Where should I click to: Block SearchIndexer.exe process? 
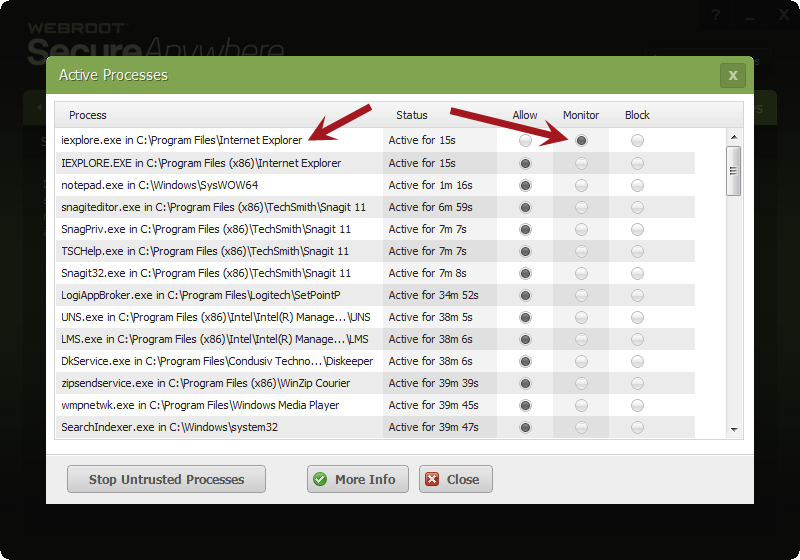[x=637, y=427]
